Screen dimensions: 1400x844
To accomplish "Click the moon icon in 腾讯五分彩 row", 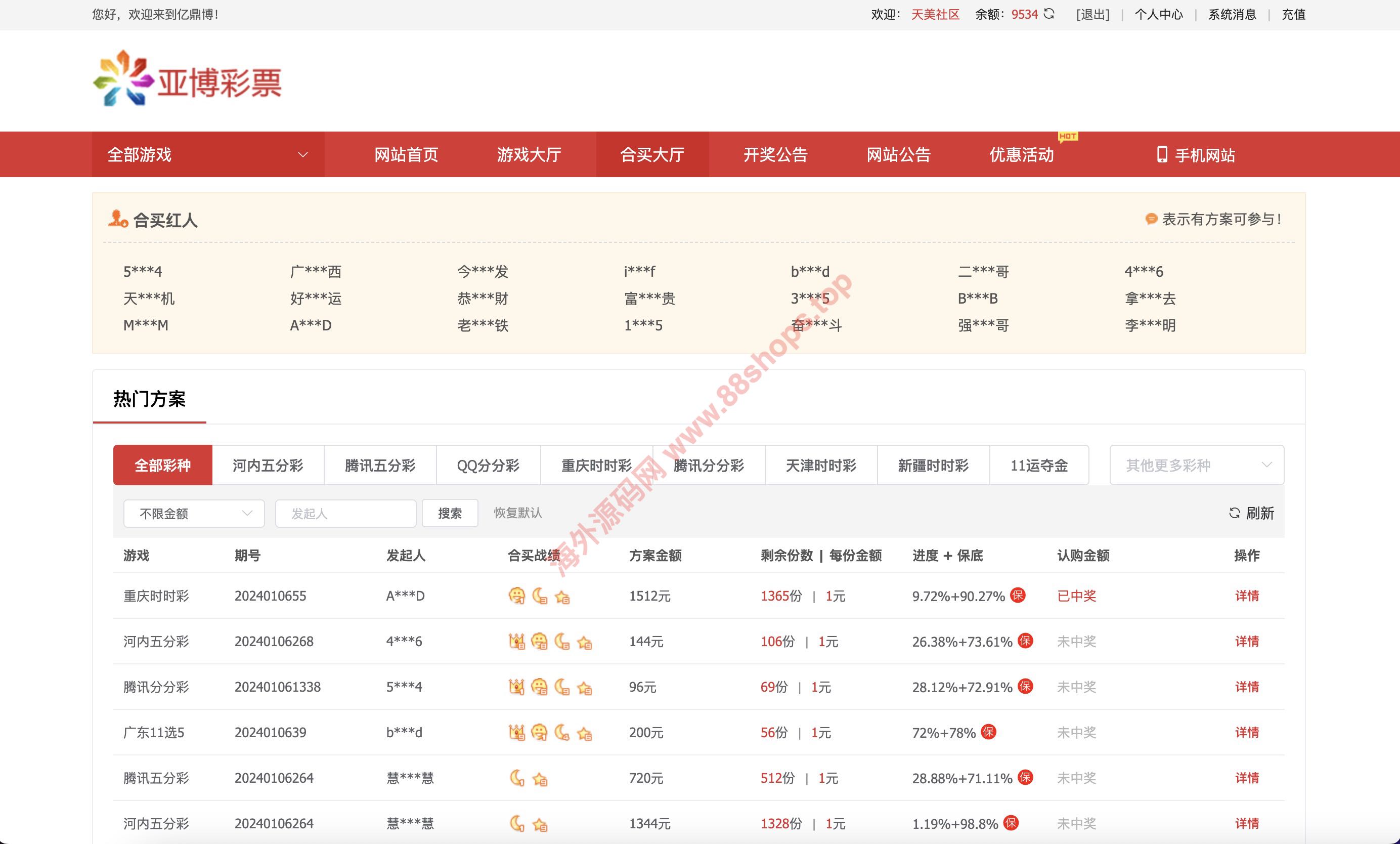I will (x=516, y=778).
